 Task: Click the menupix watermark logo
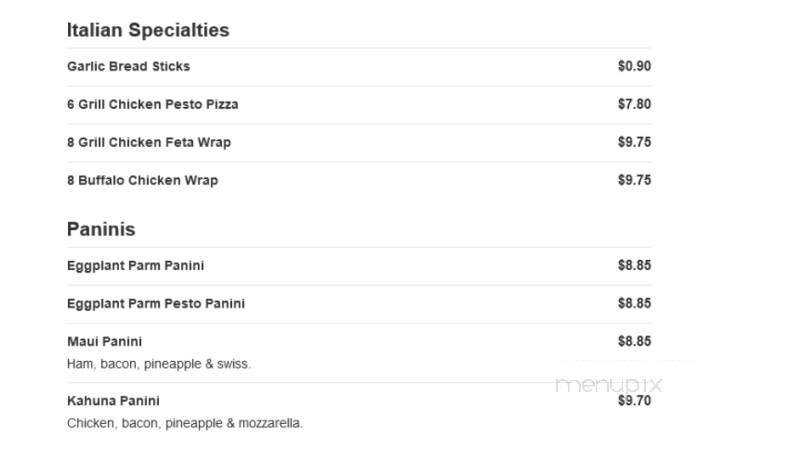609,385
